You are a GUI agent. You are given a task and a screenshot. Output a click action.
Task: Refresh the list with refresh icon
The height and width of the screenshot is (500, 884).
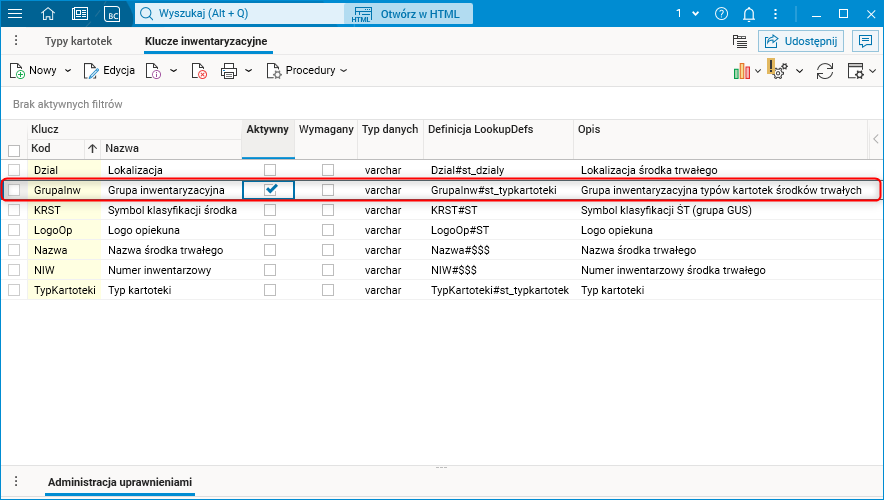[x=825, y=71]
